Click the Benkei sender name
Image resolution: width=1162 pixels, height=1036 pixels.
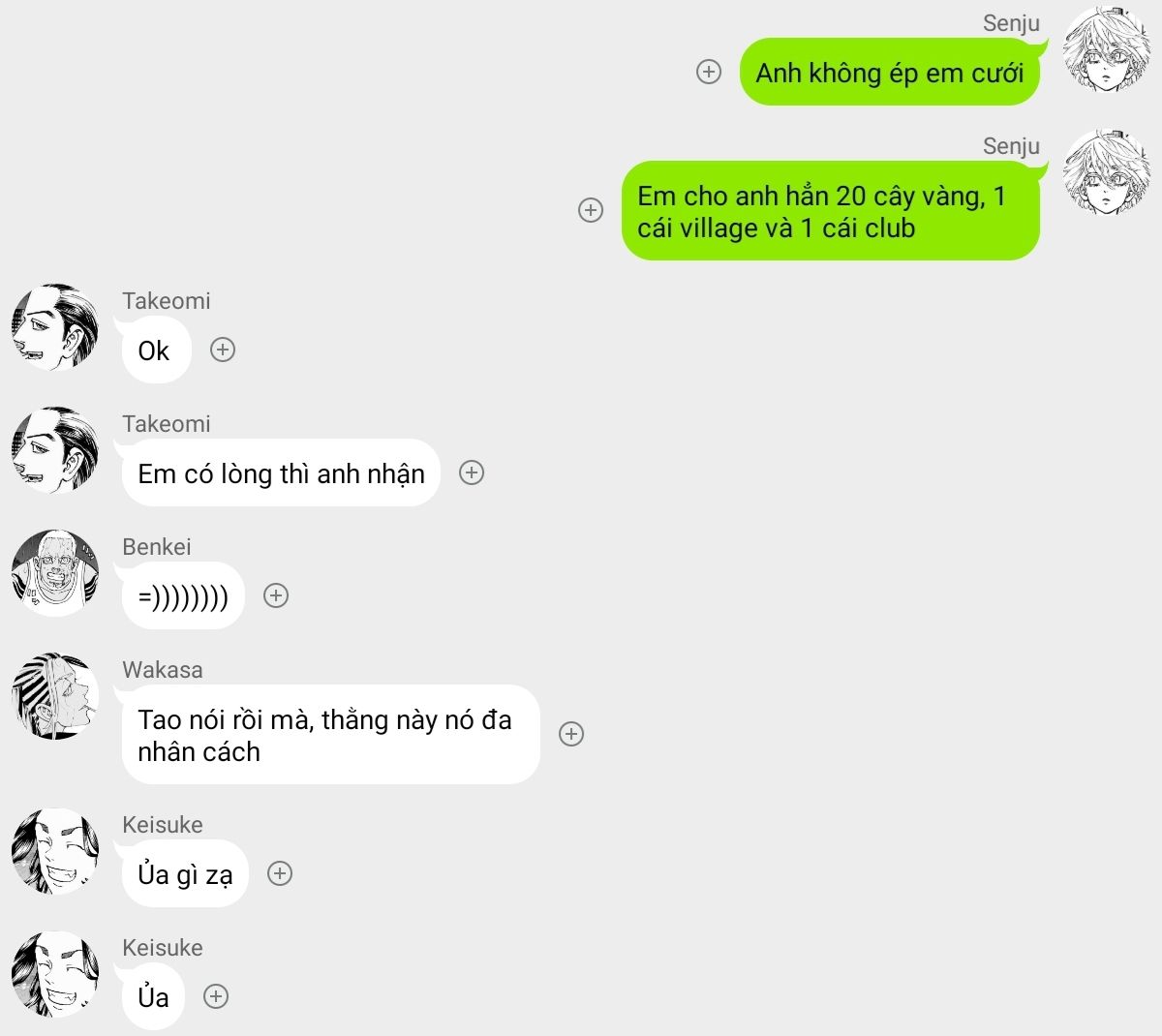(157, 547)
